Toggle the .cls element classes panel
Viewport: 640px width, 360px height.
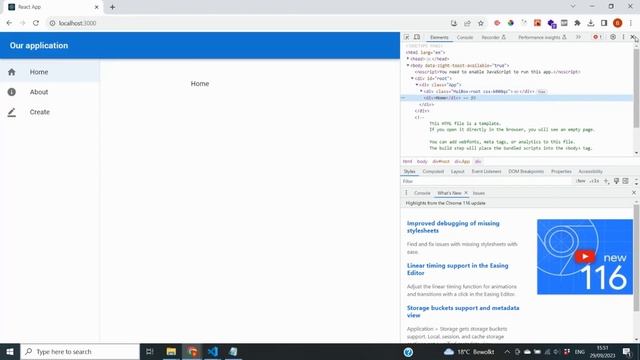[x=594, y=181]
